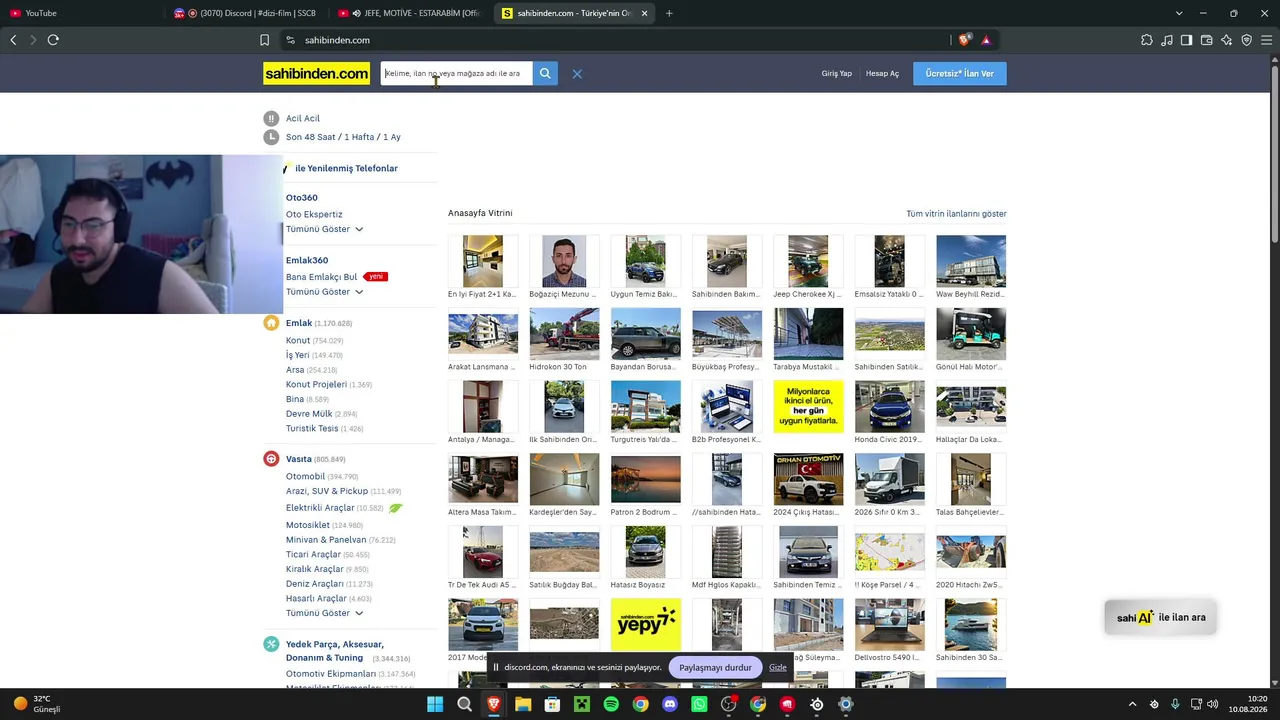Screen dimensions: 1280x720
Task: Go back using the browser back arrow
Action: [x=13, y=40]
